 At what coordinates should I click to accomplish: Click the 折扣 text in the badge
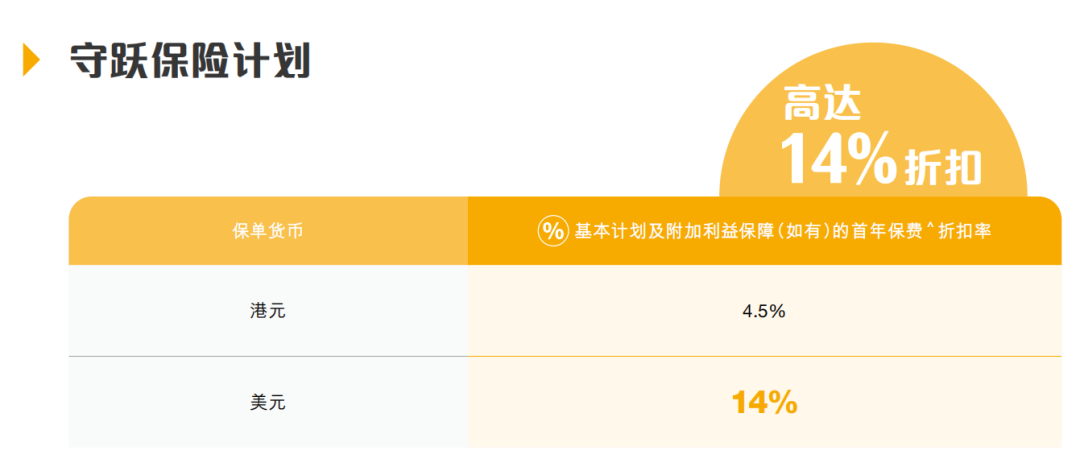point(943,165)
